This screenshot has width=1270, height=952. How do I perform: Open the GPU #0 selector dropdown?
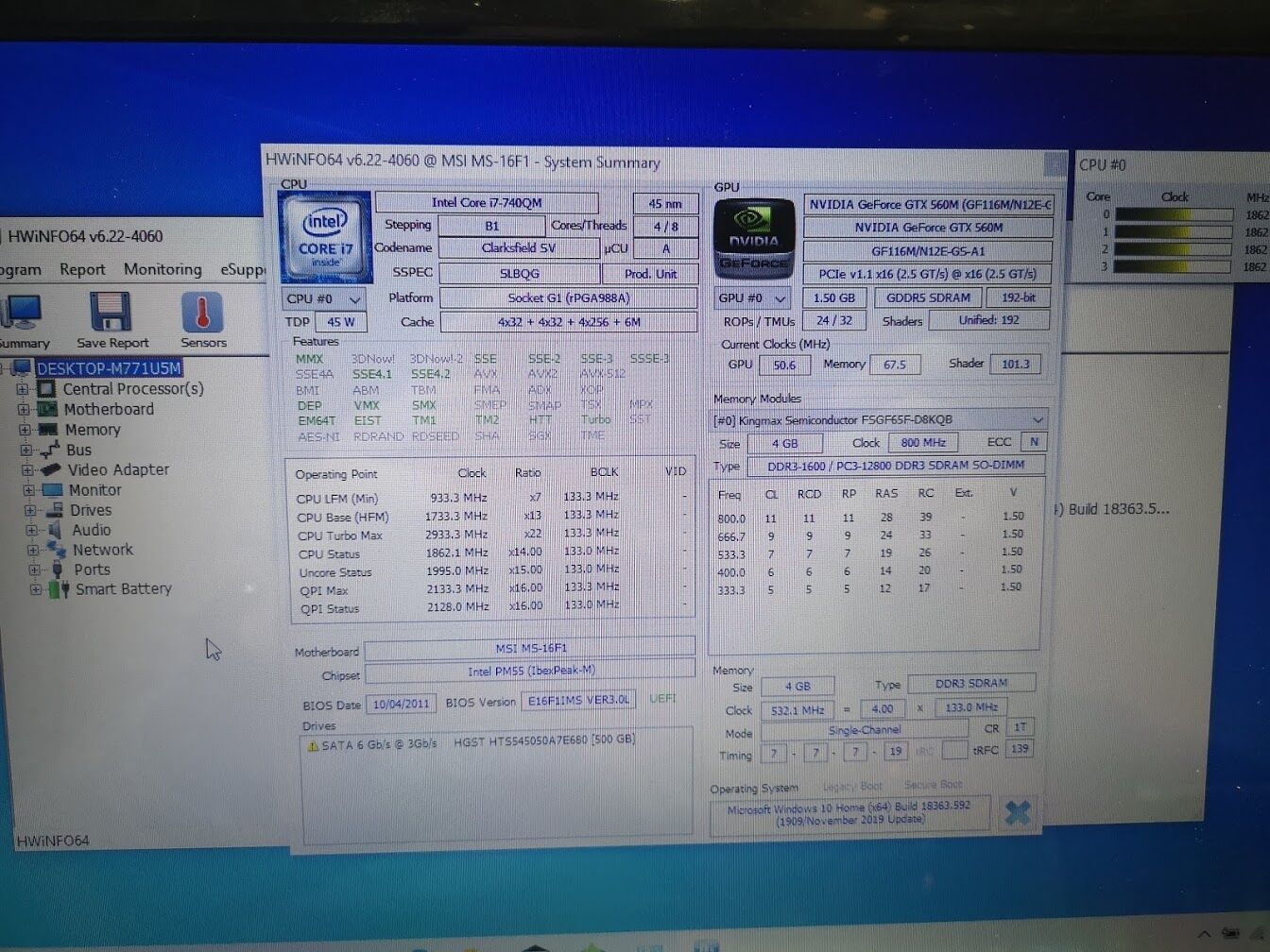(x=753, y=297)
